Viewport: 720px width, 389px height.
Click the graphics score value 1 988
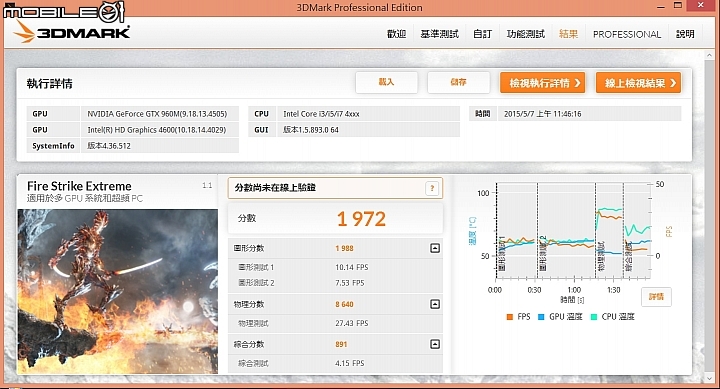tap(344, 248)
